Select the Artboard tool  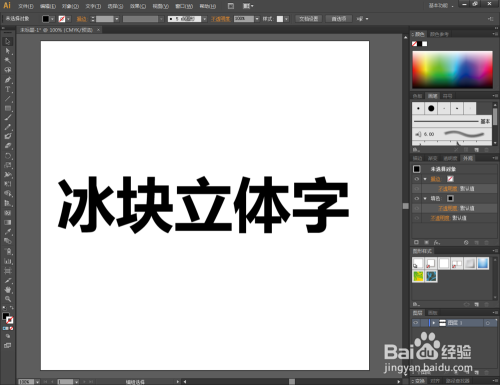point(8,271)
